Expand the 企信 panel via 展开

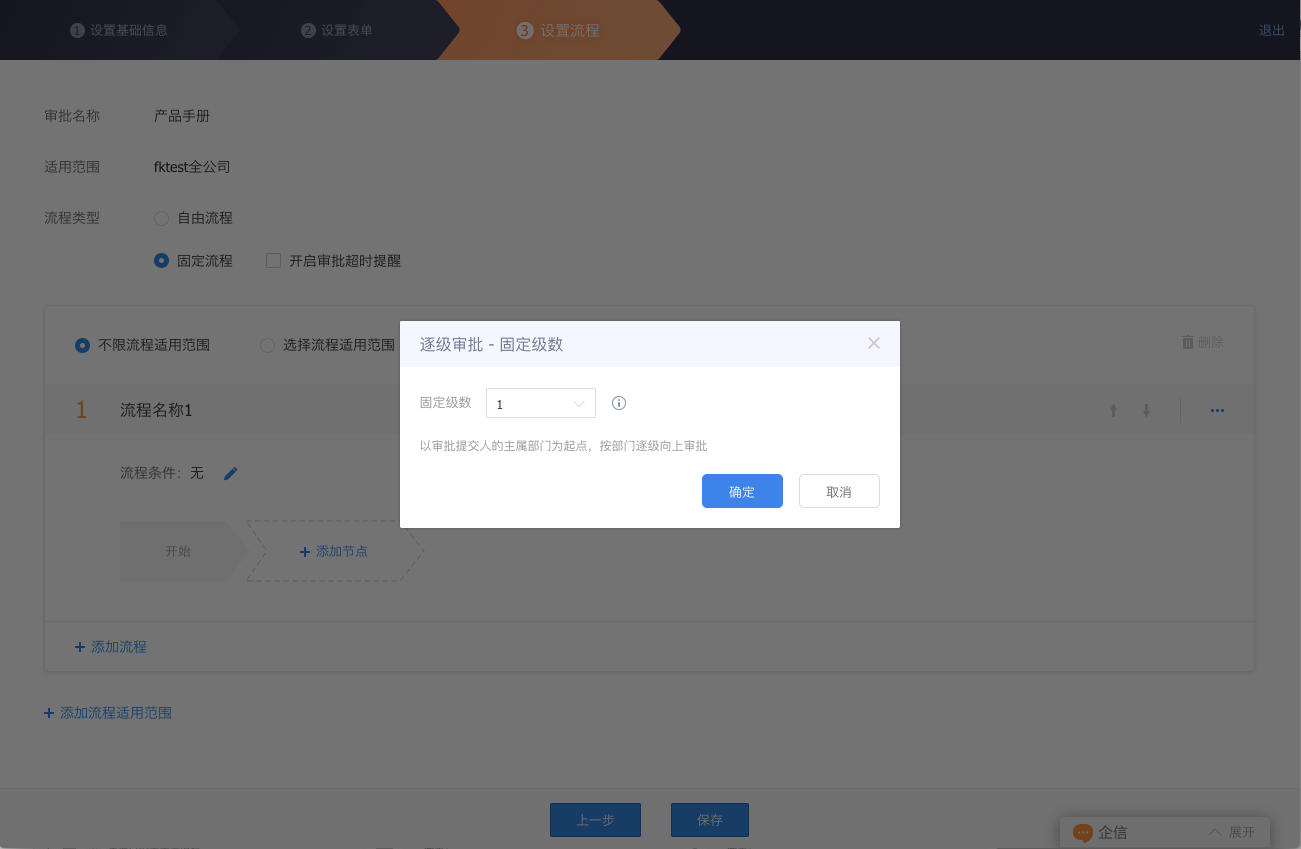[x=1231, y=832]
